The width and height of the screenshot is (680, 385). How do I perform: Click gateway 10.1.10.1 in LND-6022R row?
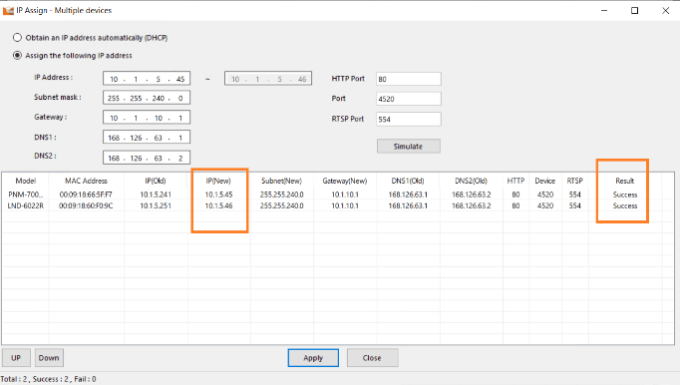(x=345, y=206)
